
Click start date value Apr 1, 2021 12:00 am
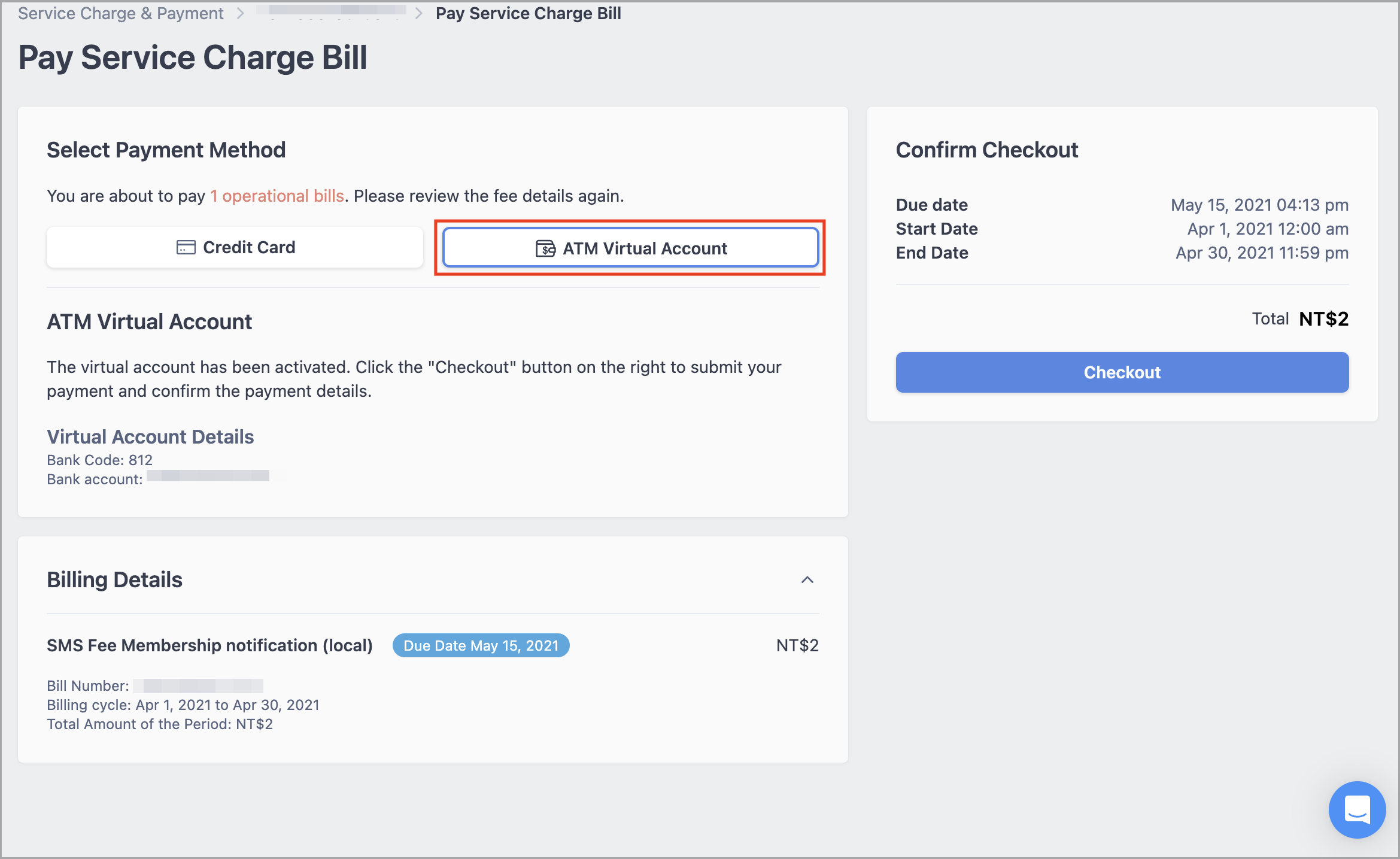(1268, 229)
